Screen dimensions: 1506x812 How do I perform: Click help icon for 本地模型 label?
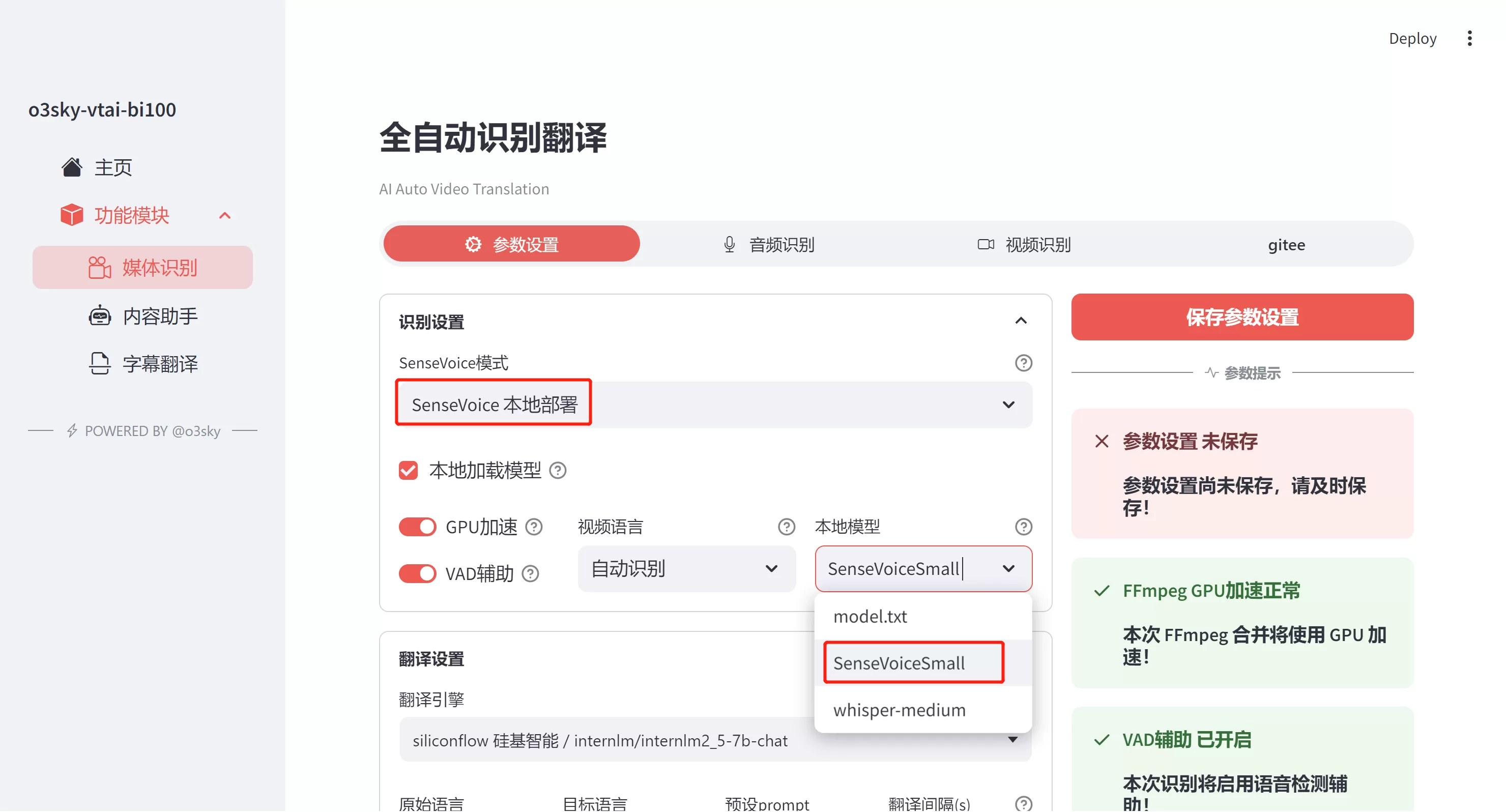point(1023,527)
